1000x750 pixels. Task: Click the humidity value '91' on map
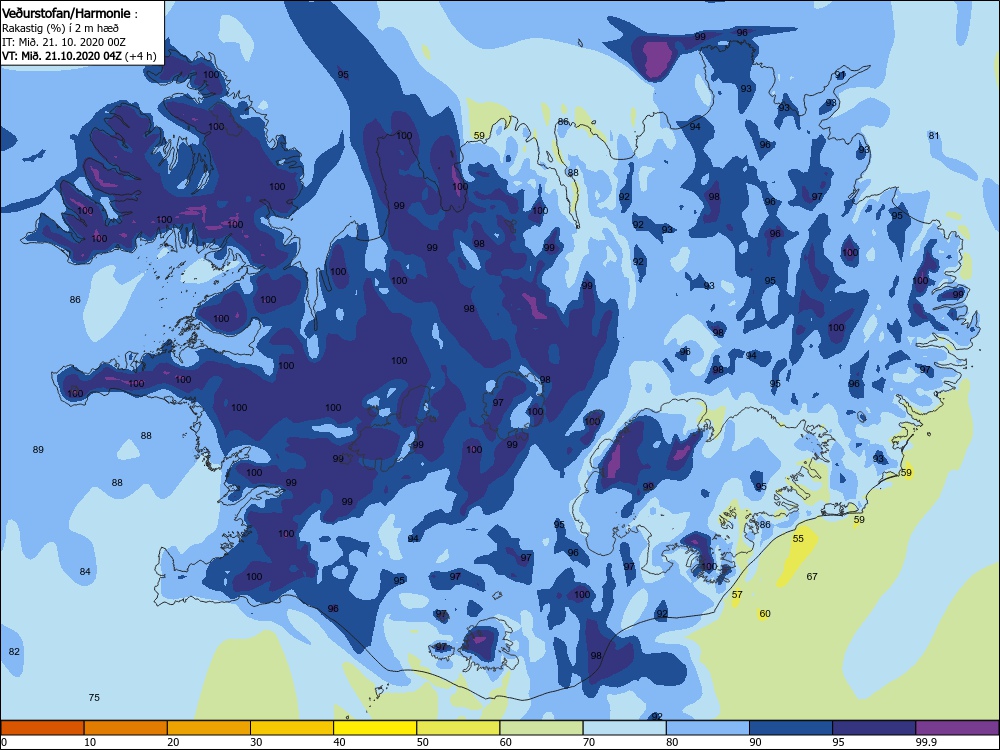[841, 75]
